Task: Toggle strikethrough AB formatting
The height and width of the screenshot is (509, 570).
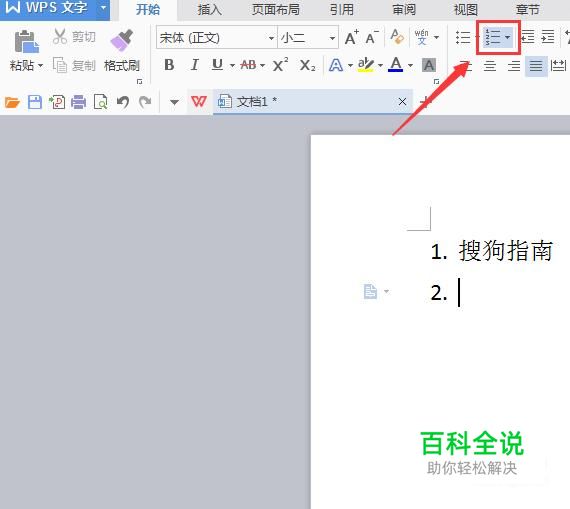Action: point(249,65)
